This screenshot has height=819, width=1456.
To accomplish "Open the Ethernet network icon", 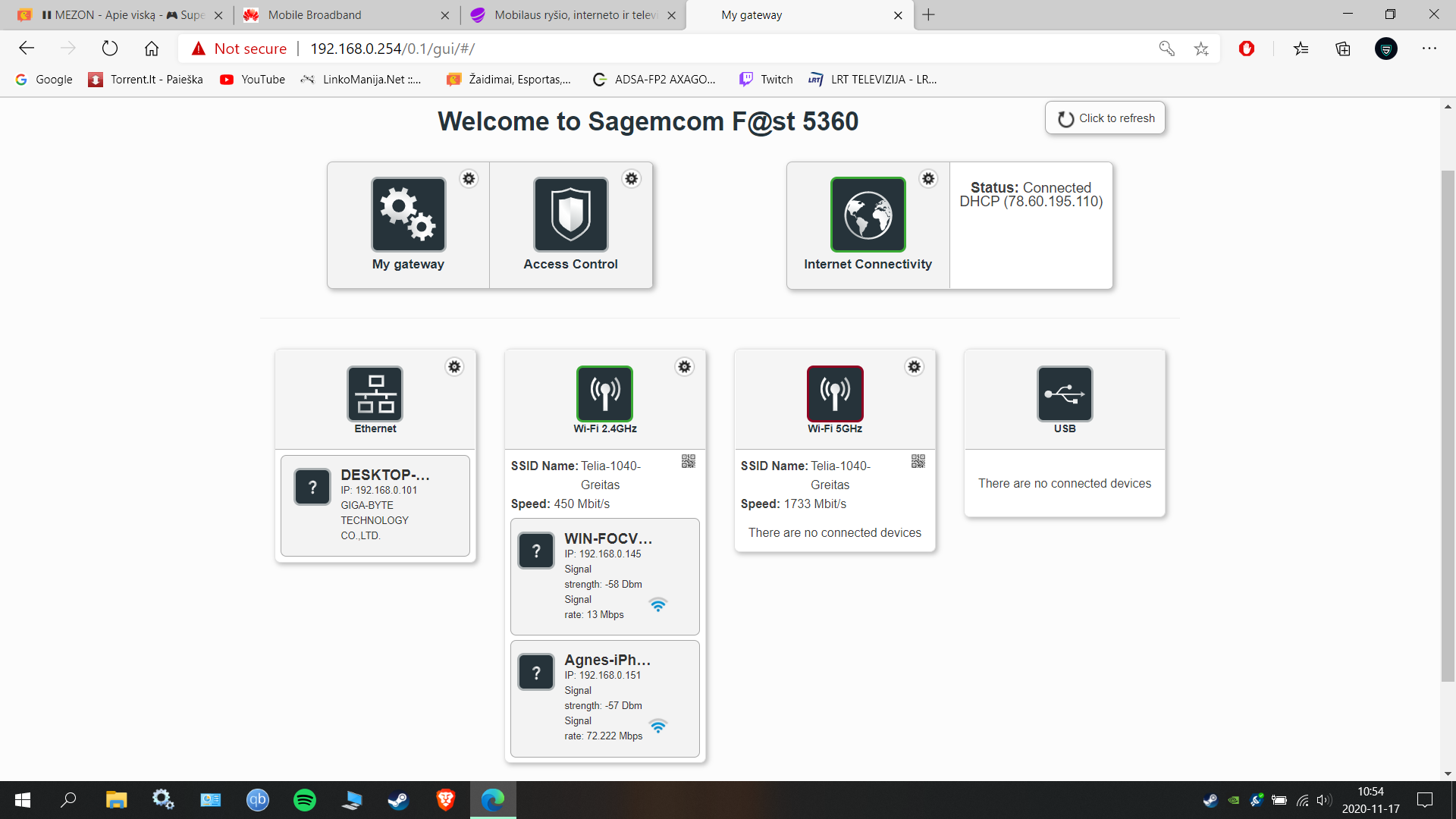I will tap(375, 394).
